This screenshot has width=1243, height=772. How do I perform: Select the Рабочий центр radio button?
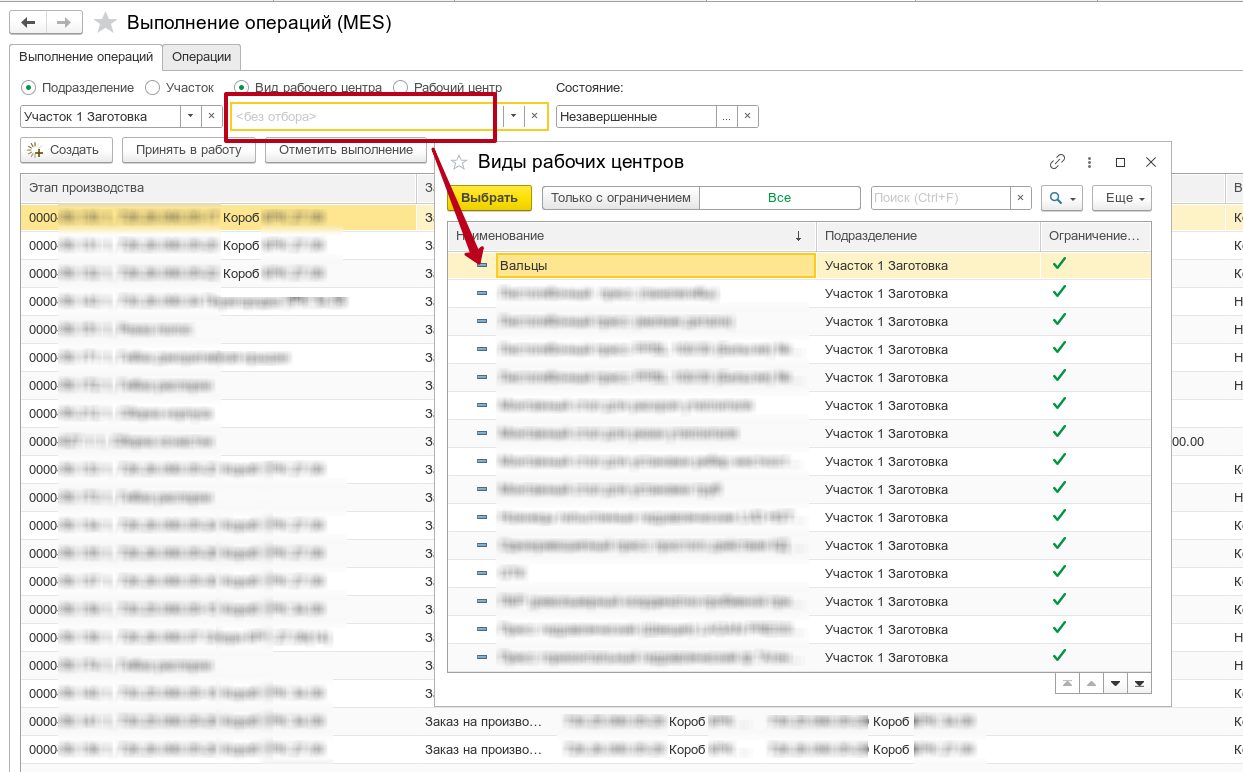click(x=401, y=88)
